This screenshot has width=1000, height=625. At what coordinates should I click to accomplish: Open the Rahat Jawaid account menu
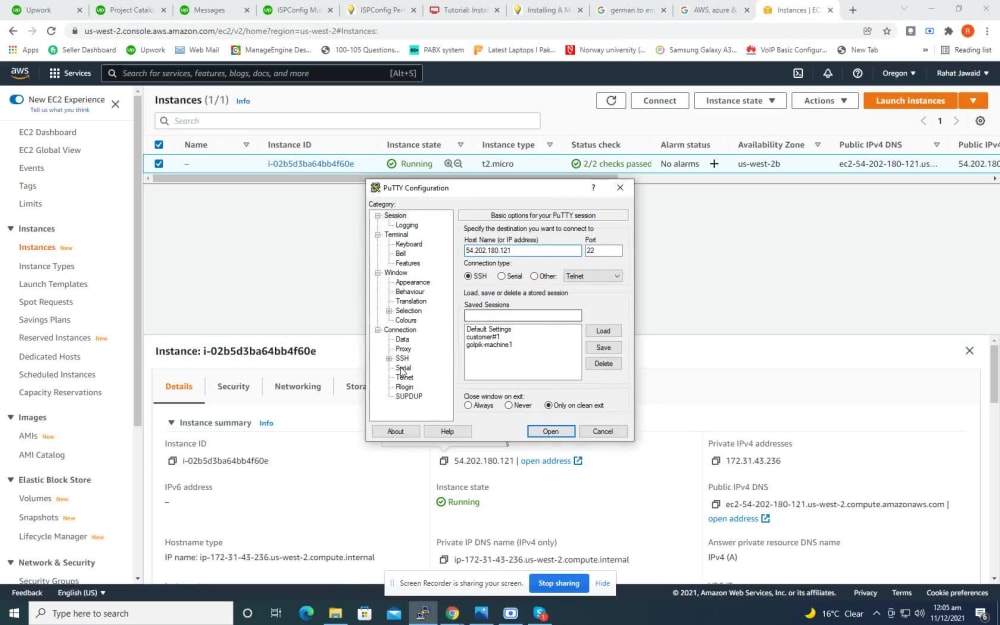point(962,73)
